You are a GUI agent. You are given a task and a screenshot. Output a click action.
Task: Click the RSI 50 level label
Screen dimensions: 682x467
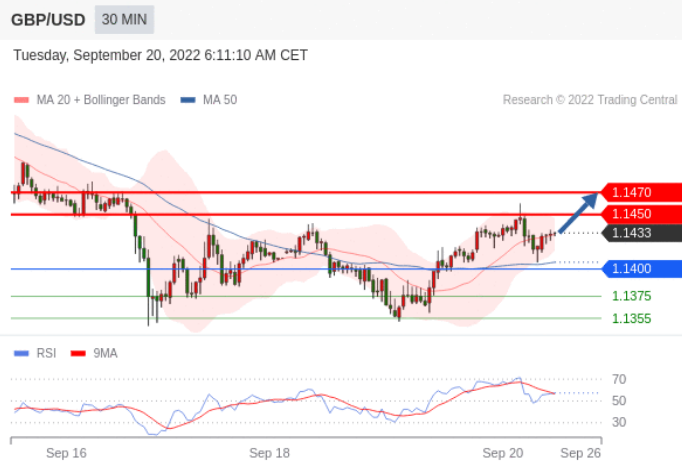point(619,401)
